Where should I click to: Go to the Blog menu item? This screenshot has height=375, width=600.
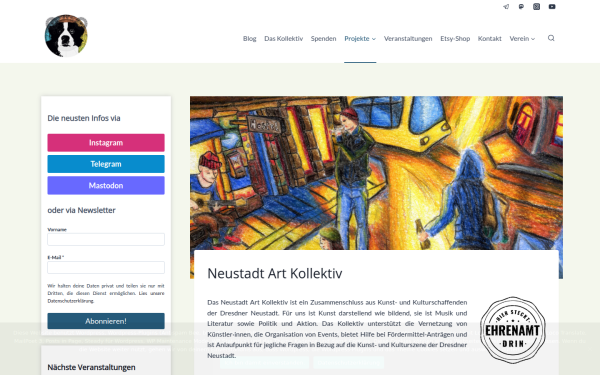[x=249, y=38]
